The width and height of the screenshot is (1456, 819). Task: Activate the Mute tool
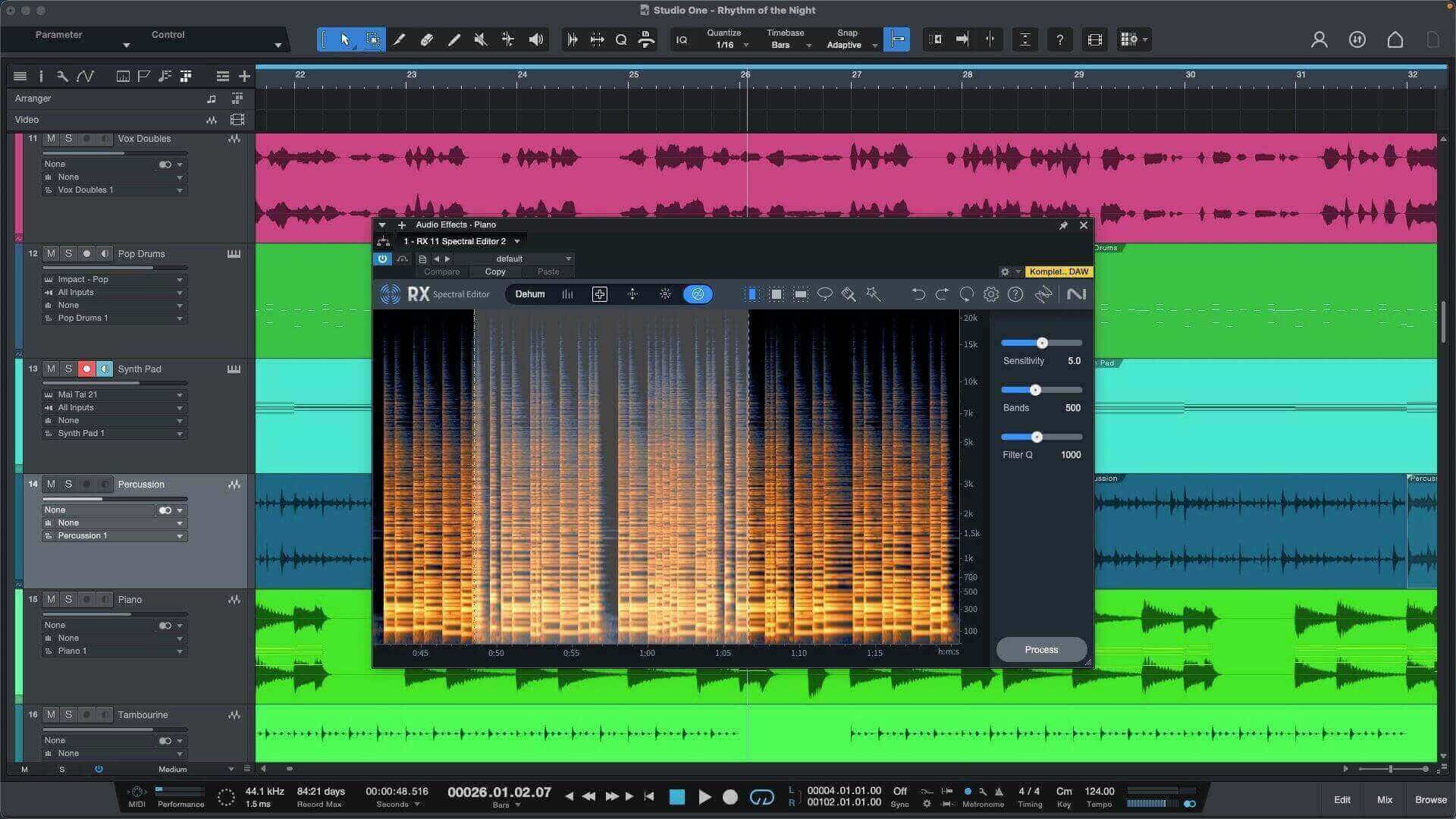[481, 39]
